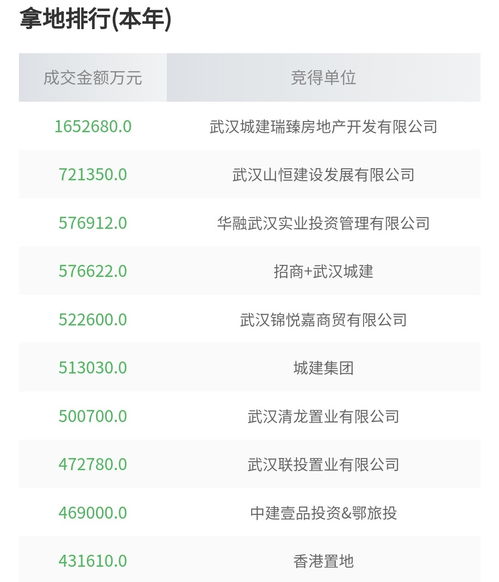Select 中建壹品投资&鄂旅投 company name
This screenshot has width=499, height=582.
click(x=323, y=513)
